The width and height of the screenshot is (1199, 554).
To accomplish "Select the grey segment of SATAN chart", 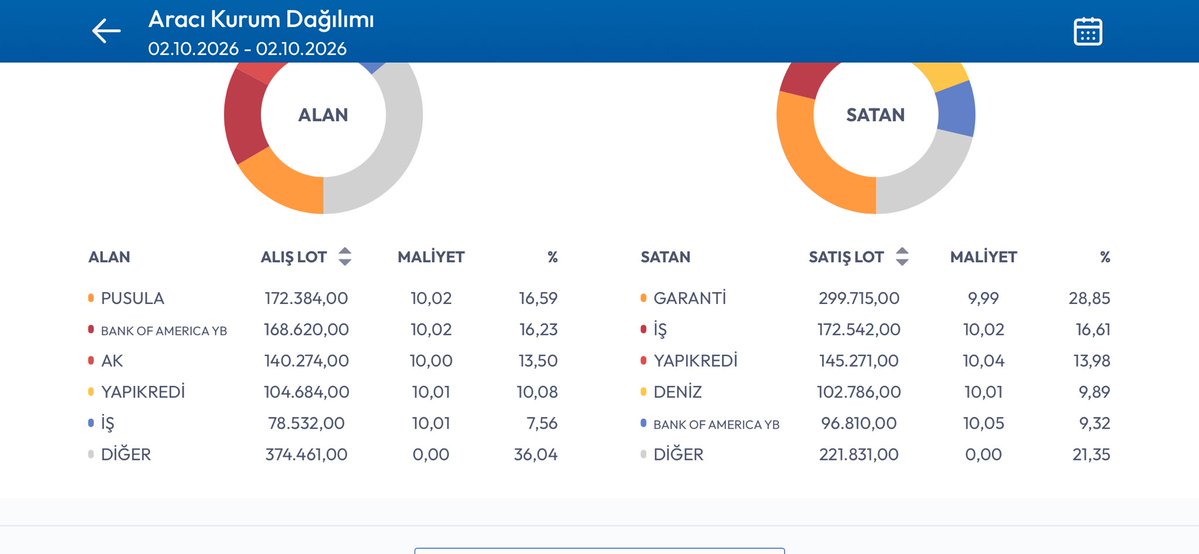I will 929,176.
